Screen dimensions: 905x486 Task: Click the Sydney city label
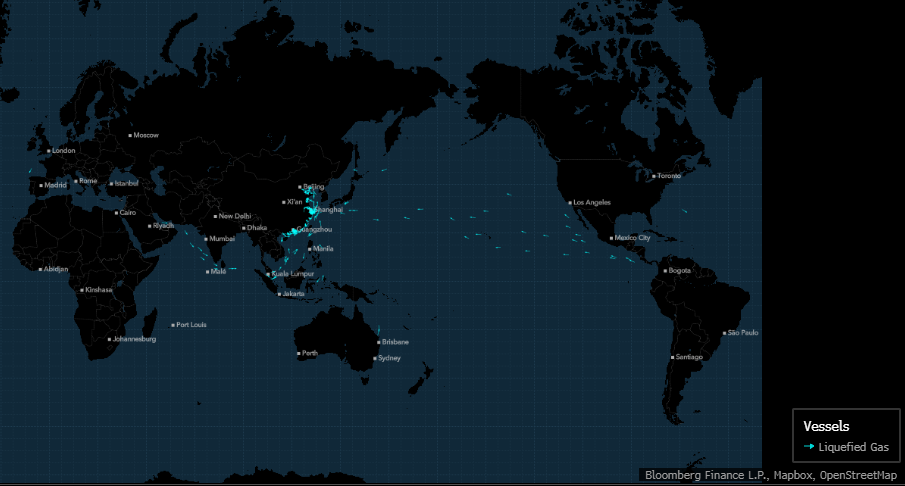tap(389, 358)
